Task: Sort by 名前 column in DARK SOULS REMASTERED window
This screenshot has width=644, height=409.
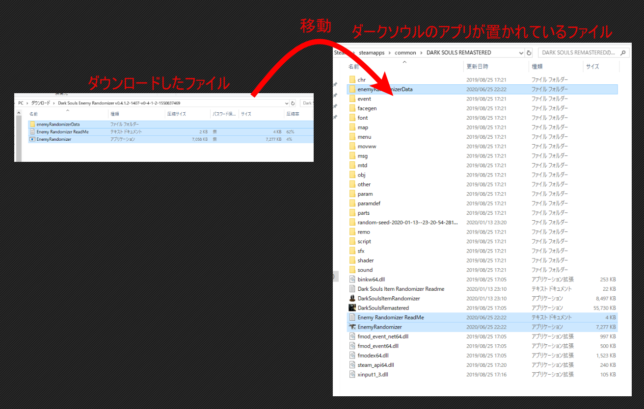Action: (354, 67)
